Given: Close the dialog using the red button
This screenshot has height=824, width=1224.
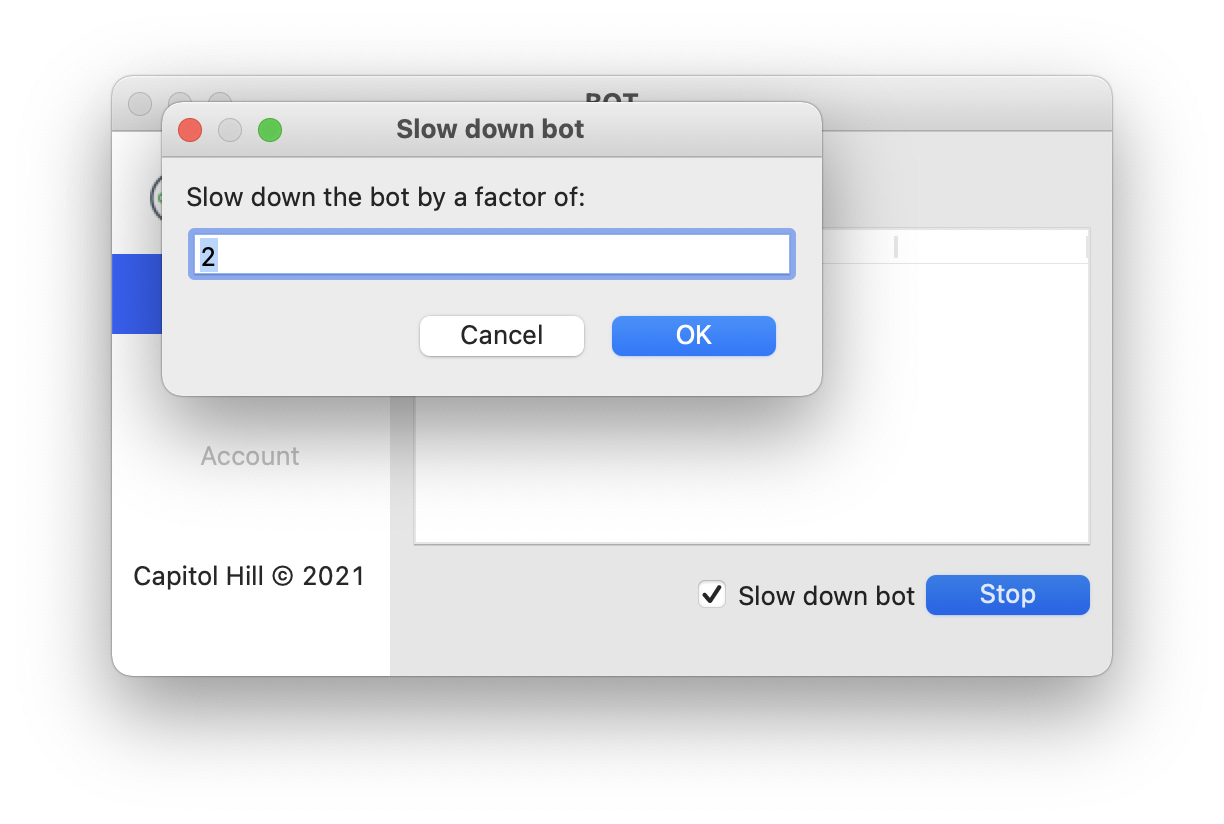Looking at the screenshot, I should coord(190,130).
